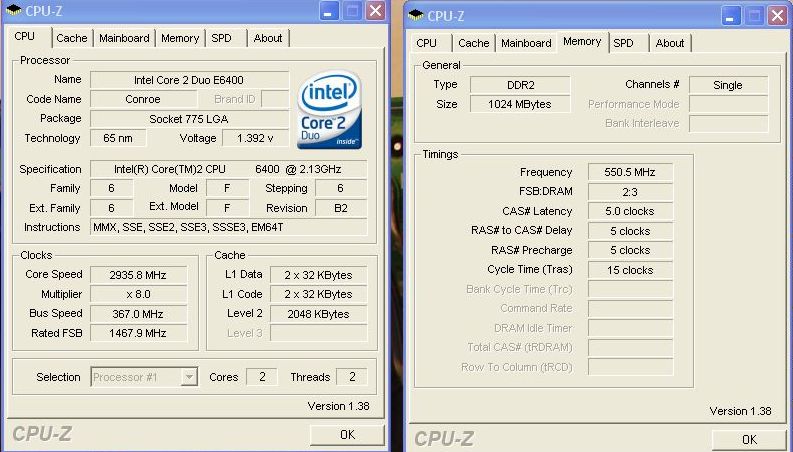793x452 pixels.
Task: Click the Threads count field
Action: click(x=352, y=377)
